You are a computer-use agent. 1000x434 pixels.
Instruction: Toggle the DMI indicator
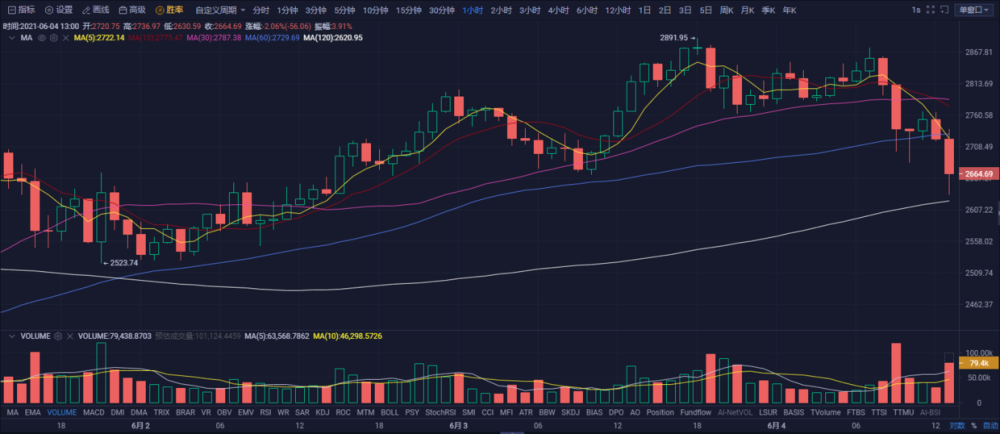117,412
